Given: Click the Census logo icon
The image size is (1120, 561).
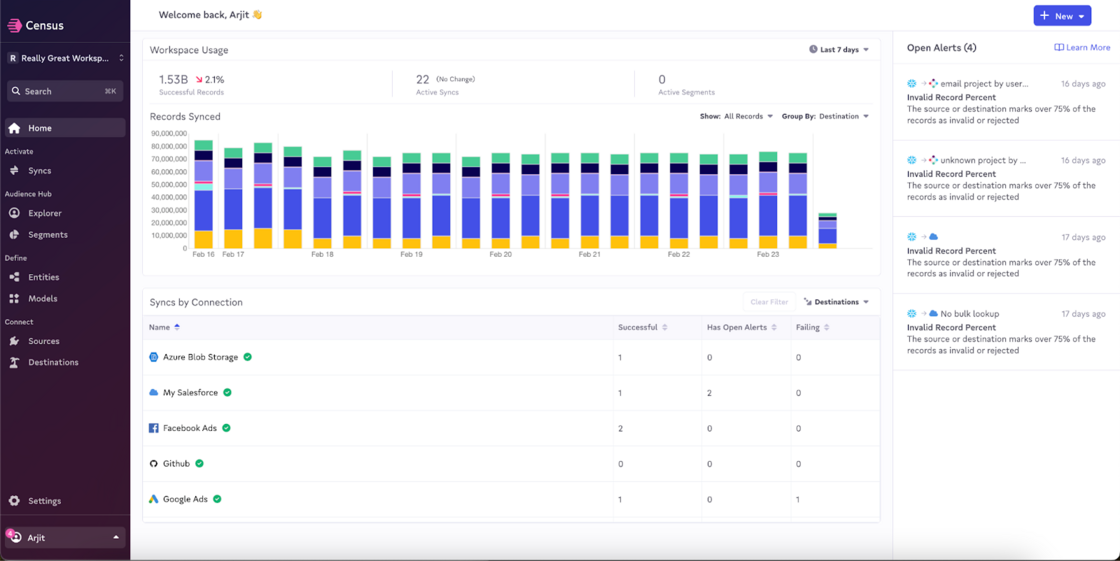Looking at the screenshot, I should [x=14, y=26].
